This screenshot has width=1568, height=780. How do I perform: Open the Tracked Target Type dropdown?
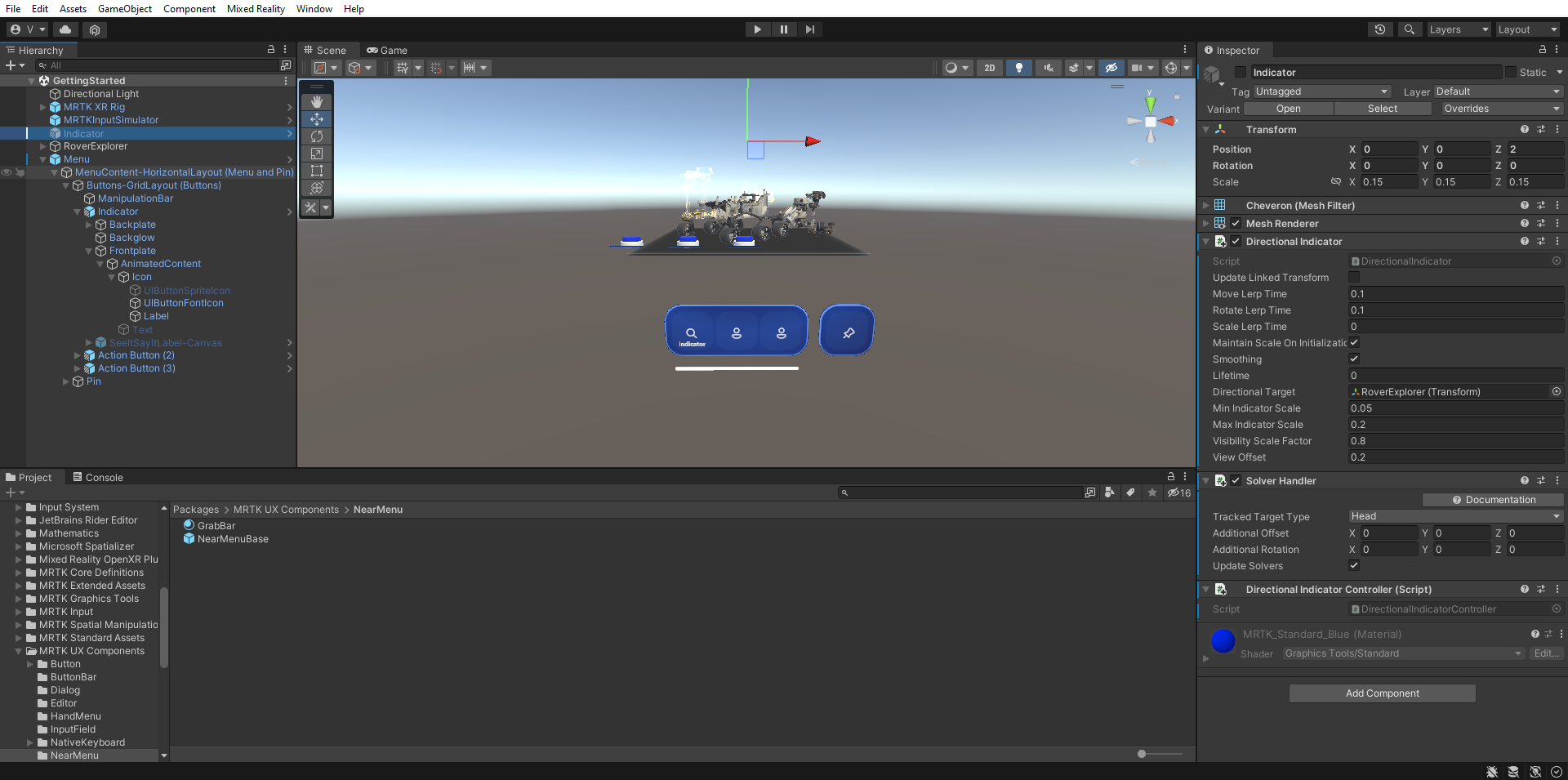coord(1454,516)
